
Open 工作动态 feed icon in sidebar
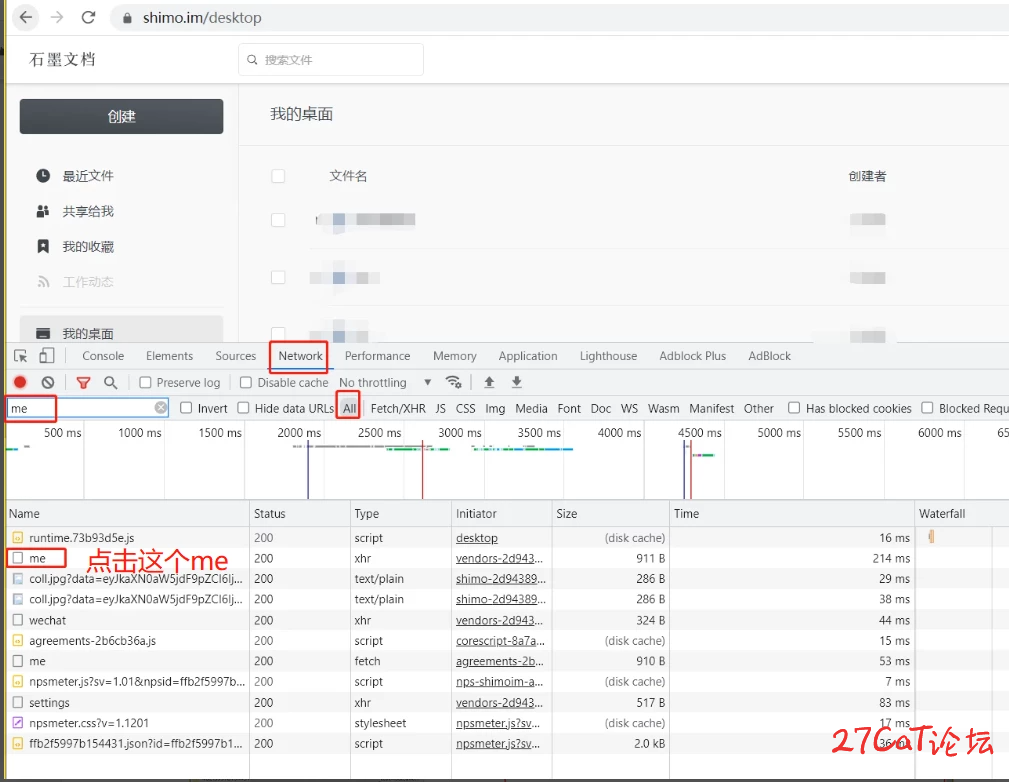43,282
